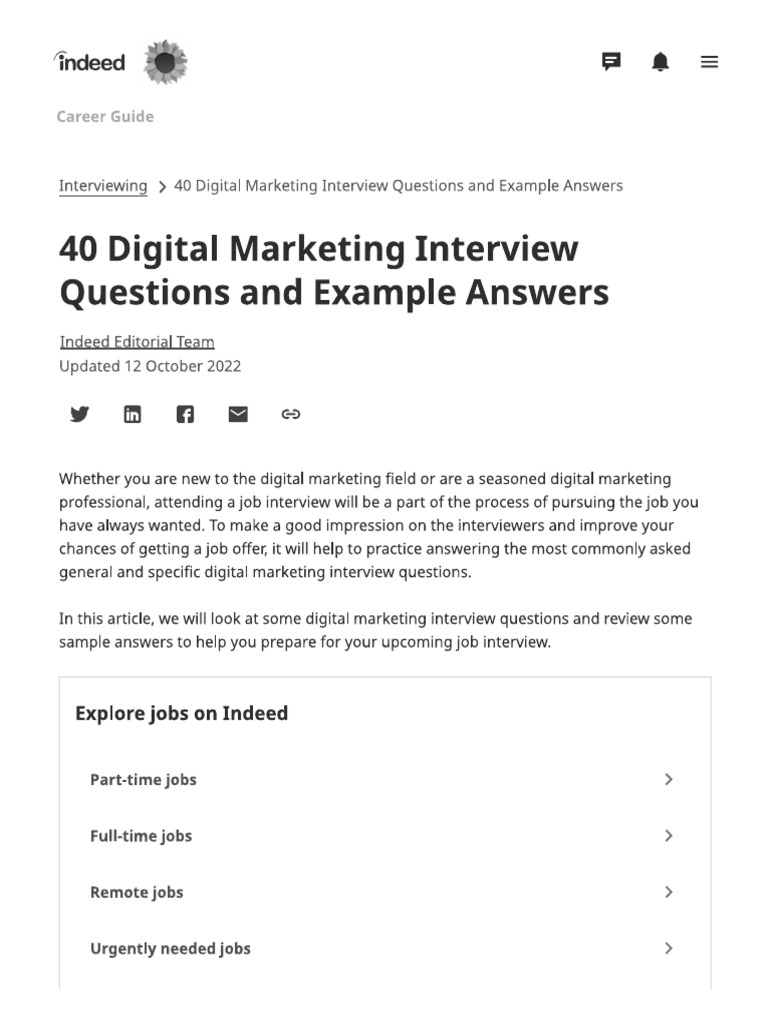The height and width of the screenshot is (1024, 768).
Task: Share article on Twitter
Action: (80, 414)
